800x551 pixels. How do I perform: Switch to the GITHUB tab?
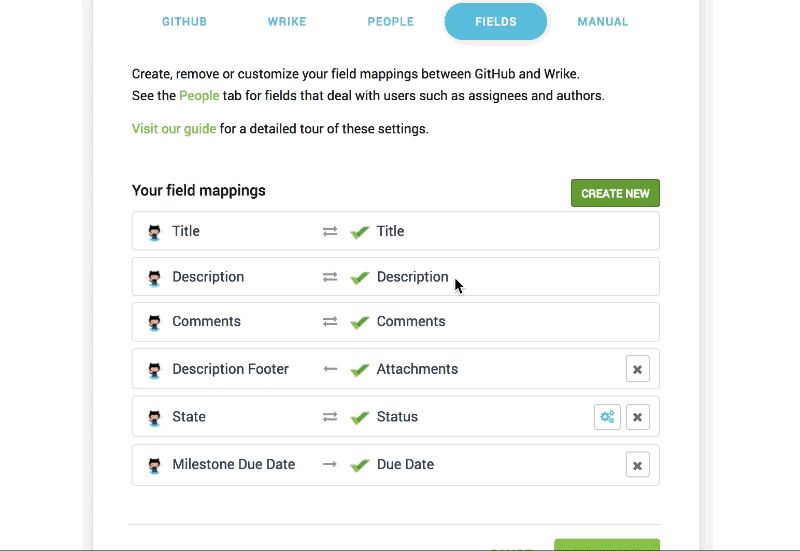(184, 21)
